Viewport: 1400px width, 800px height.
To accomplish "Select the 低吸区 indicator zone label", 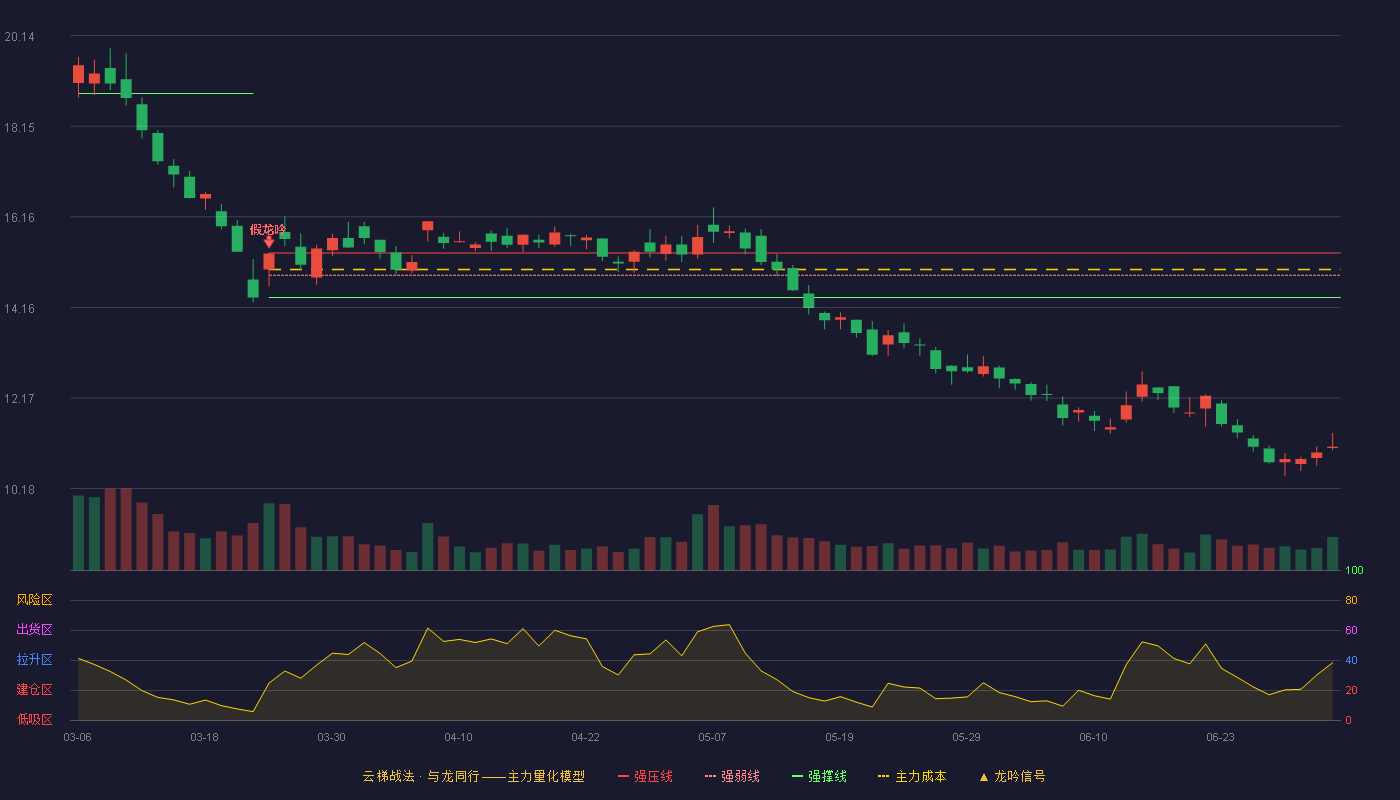I will point(34,720).
